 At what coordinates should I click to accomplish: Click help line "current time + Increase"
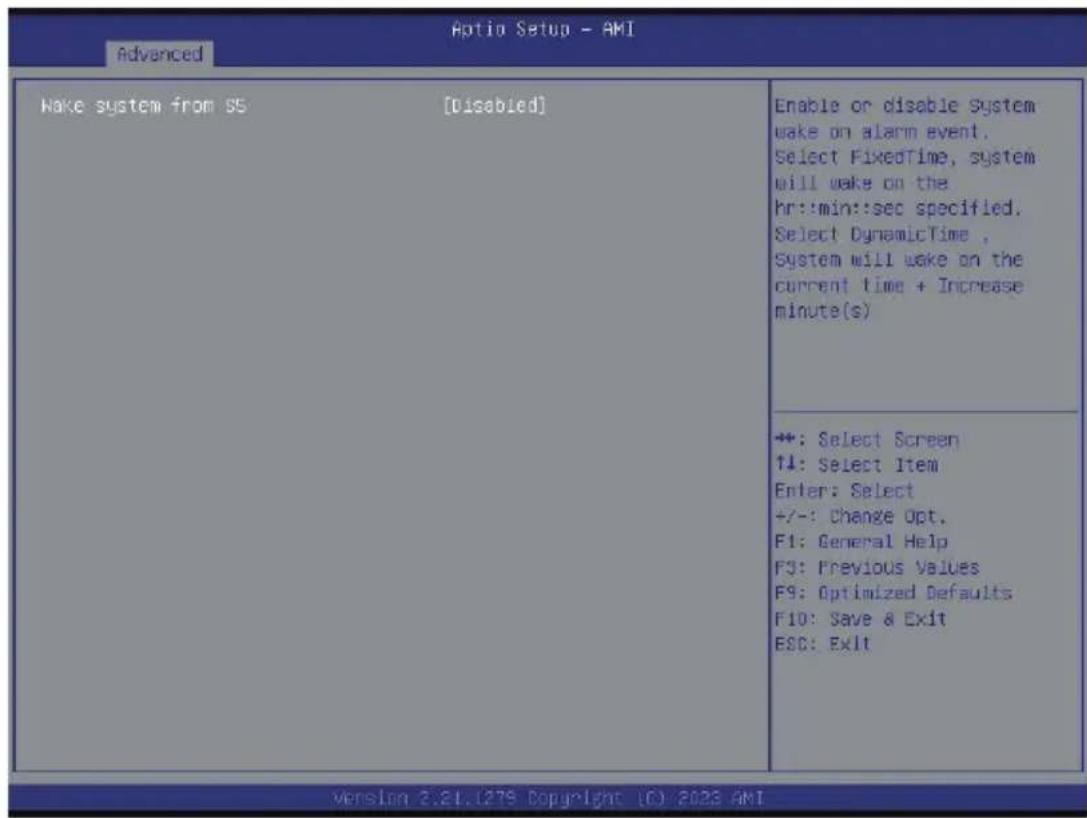898,286
